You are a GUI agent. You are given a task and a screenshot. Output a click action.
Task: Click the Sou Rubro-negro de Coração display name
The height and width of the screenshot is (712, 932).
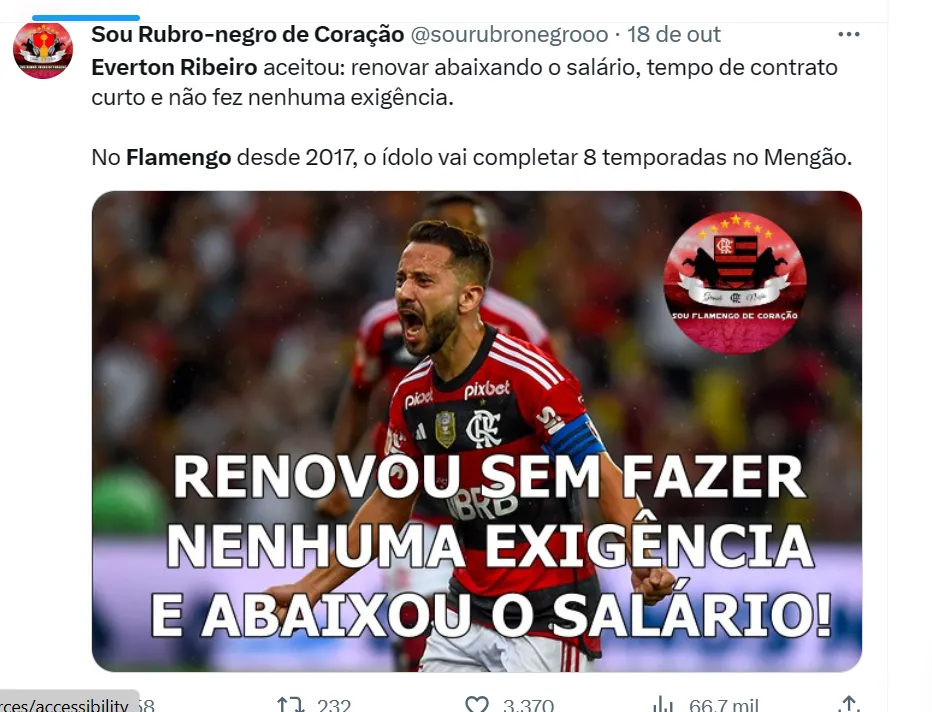248,34
